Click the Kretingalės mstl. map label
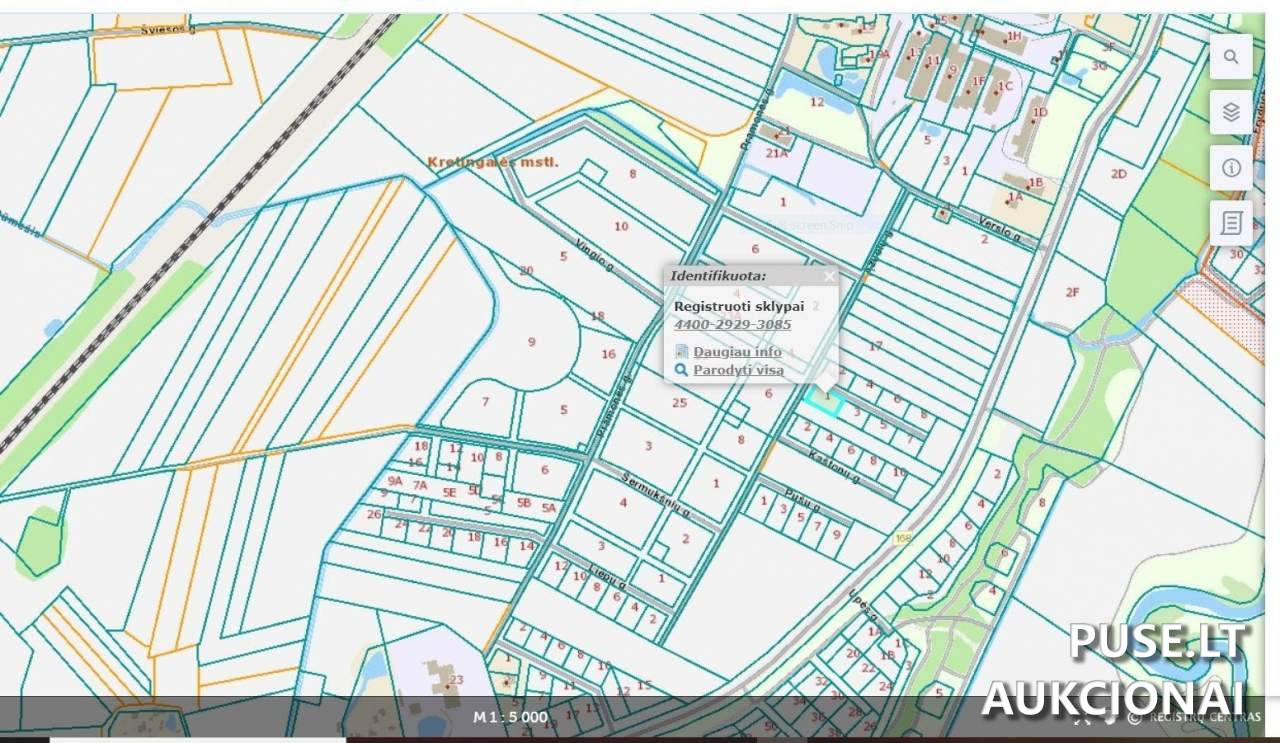The image size is (1280, 743). click(493, 161)
